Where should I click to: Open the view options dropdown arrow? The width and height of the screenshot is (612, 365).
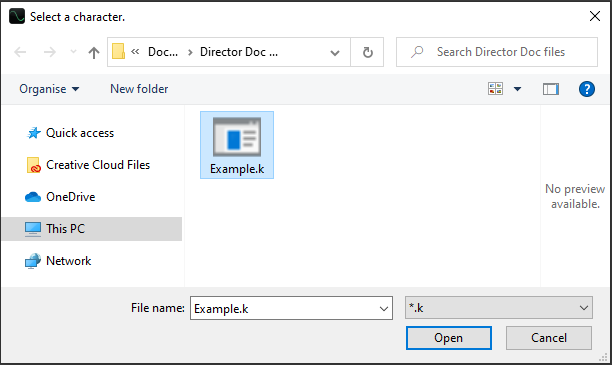pos(517,89)
